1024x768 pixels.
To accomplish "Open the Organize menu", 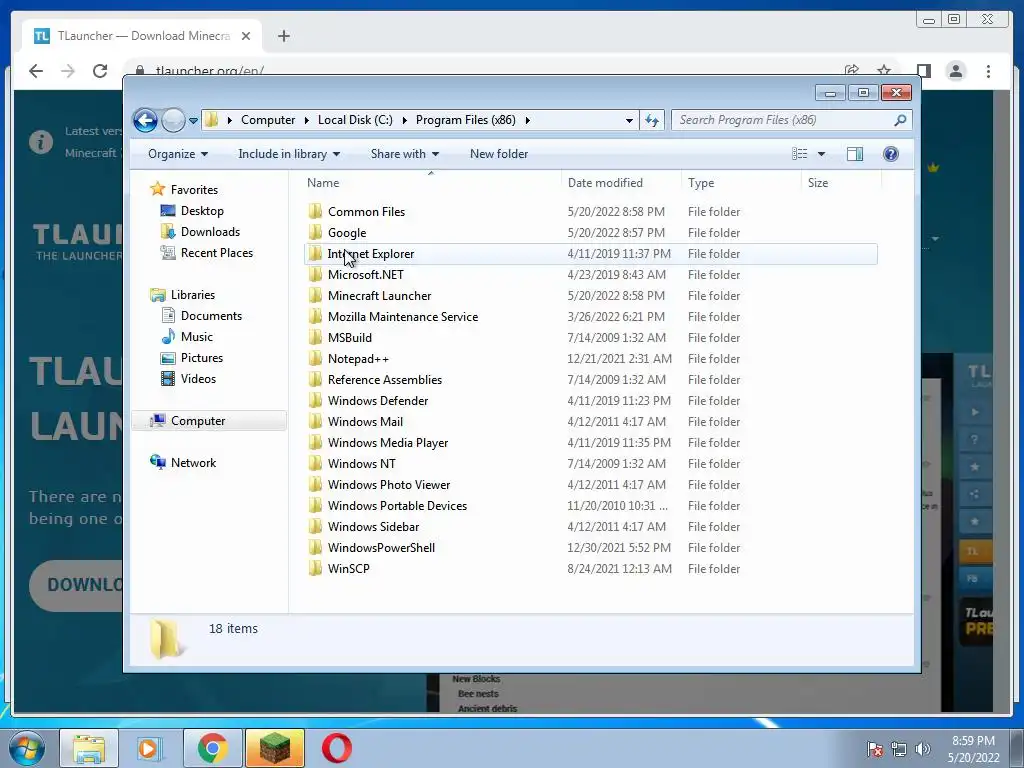I will coord(178,154).
